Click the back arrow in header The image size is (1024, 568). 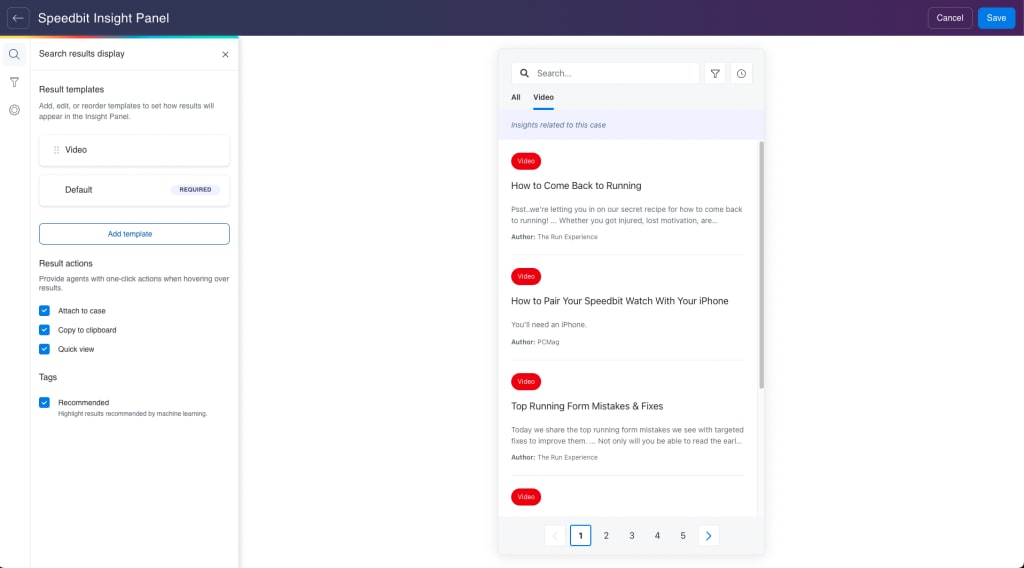coord(18,18)
